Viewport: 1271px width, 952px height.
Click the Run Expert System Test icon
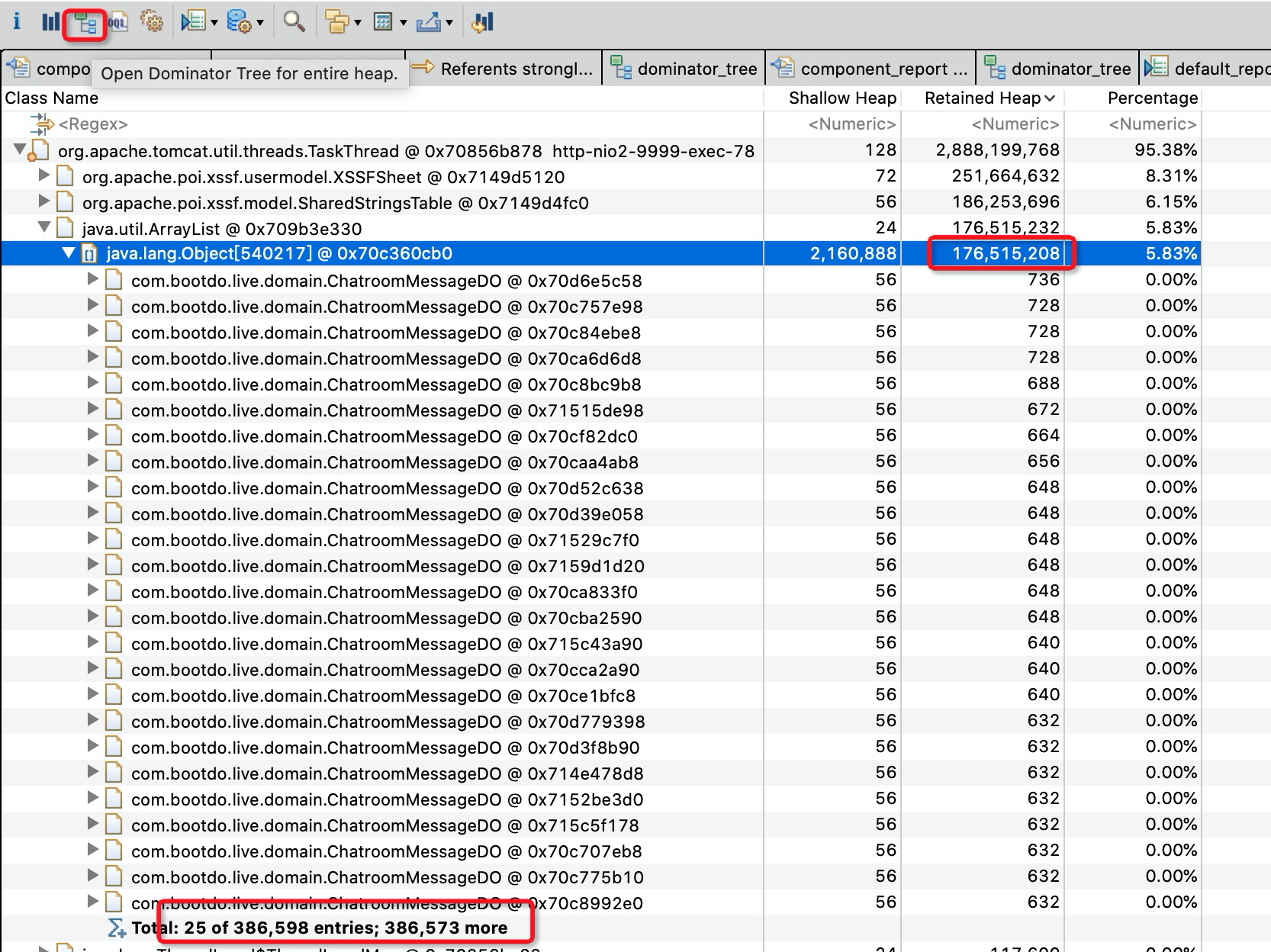[193, 22]
